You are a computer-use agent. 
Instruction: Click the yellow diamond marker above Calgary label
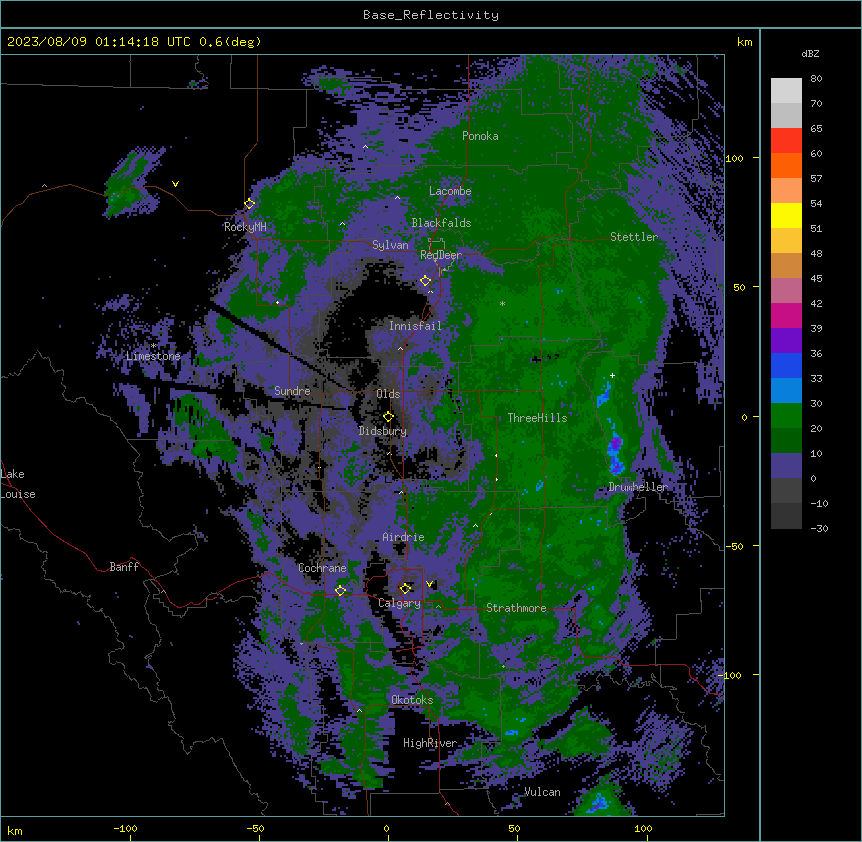pos(405,588)
